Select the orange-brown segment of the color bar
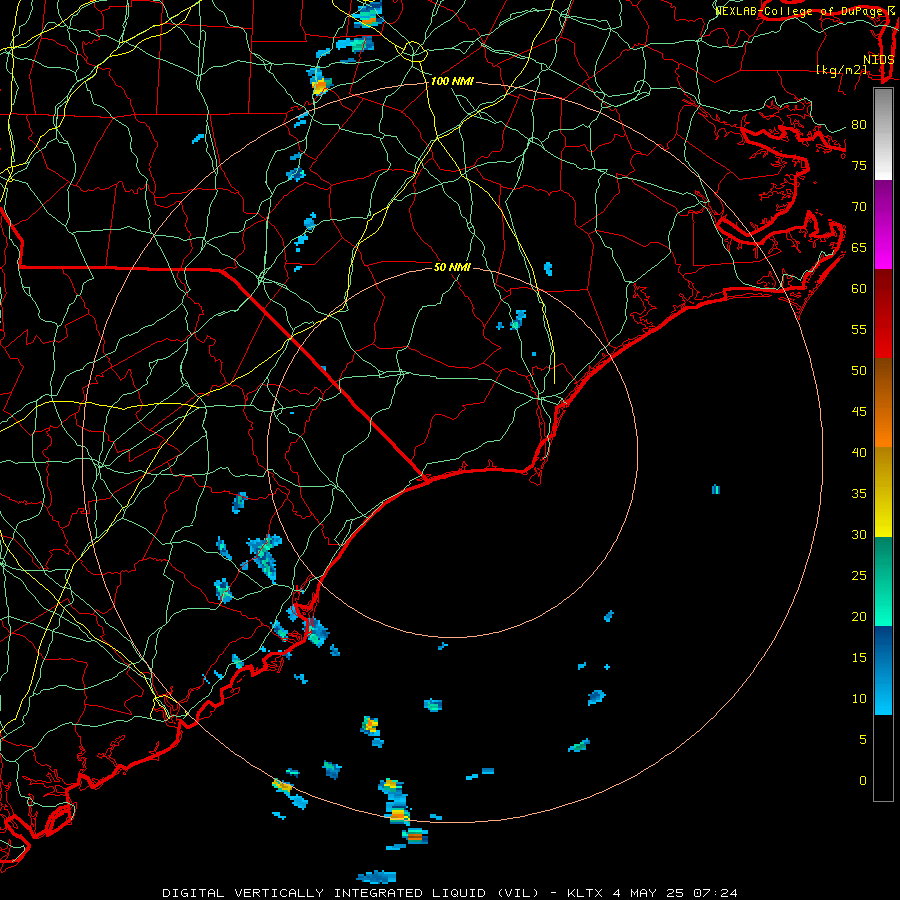Image resolution: width=900 pixels, height=900 pixels. tap(883, 403)
